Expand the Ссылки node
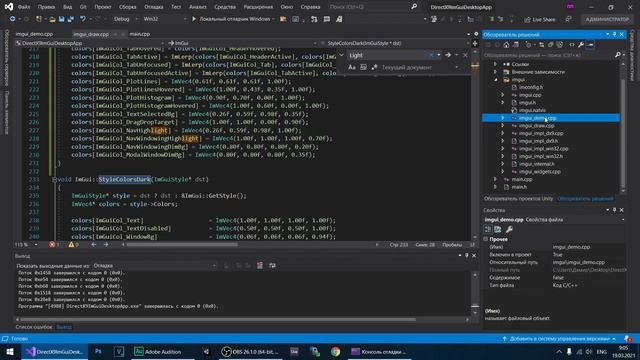640x360 pixels. 495,64
